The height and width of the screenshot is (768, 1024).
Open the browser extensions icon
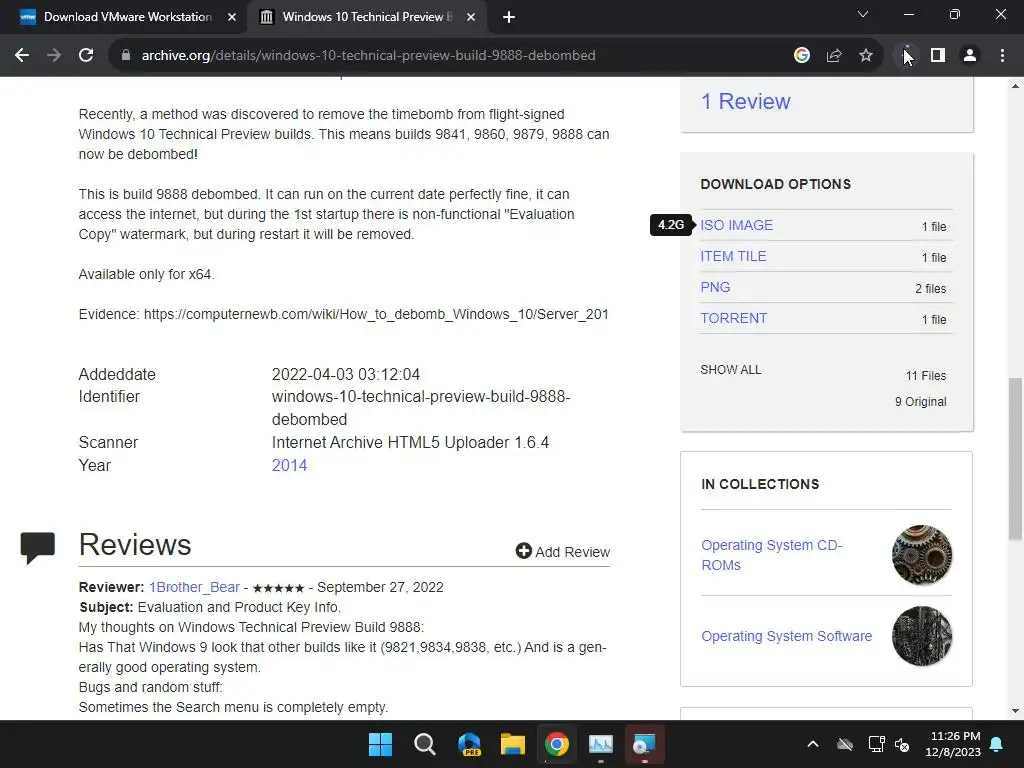click(x=906, y=56)
